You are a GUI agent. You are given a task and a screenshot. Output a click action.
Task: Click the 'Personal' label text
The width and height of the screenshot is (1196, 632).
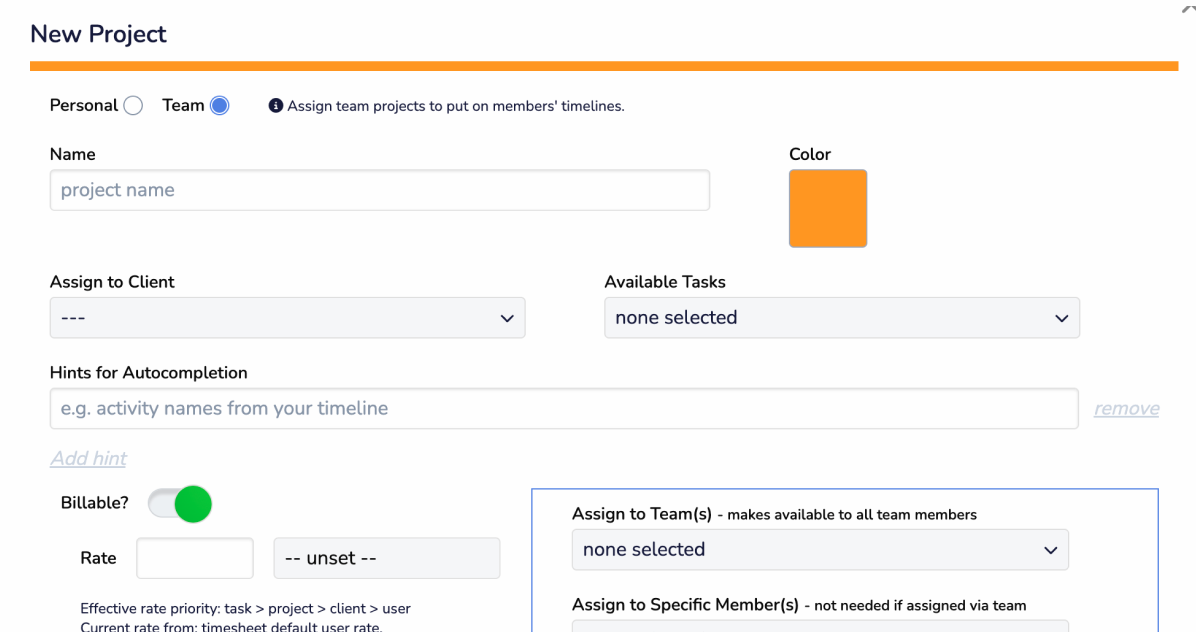click(84, 106)
